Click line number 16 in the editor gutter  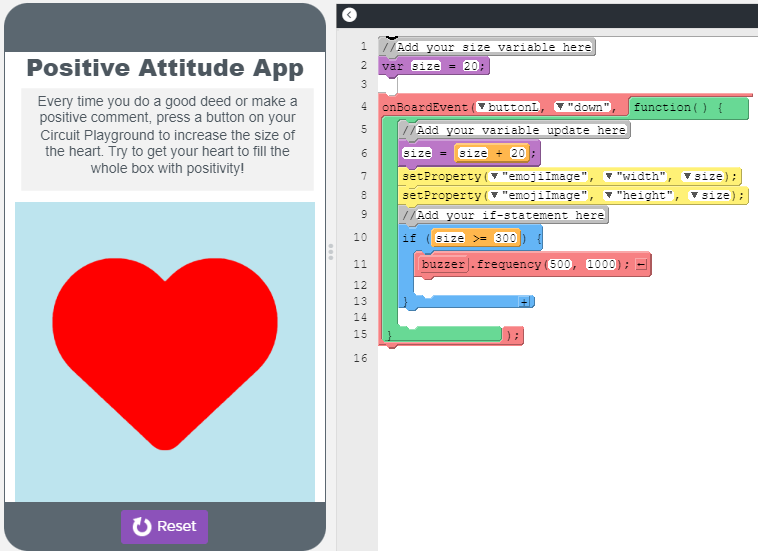tap(360, 357)
